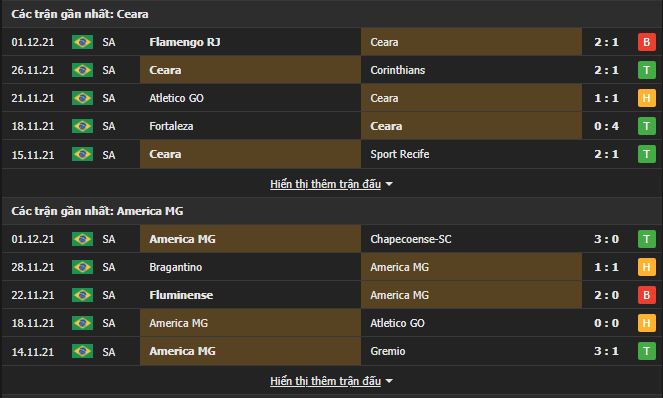Click red B result badge for Flamengo match
Image resolution: width=663 pixels, height=398 pixels.
[647, 42]
